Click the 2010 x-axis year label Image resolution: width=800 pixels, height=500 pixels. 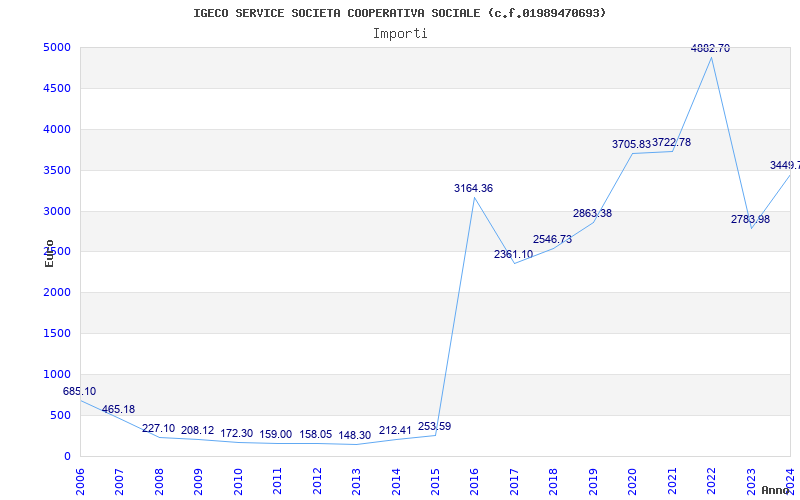238,481
